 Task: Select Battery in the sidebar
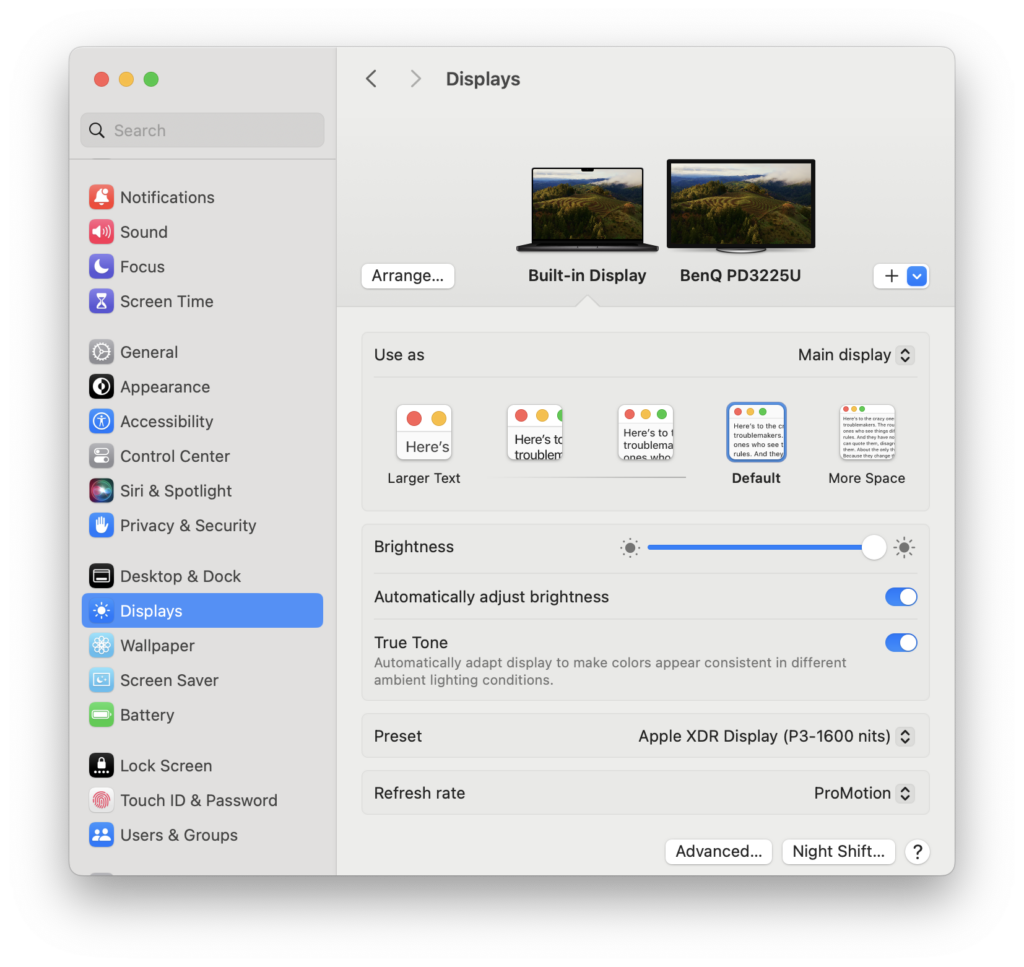coord(202,714)
